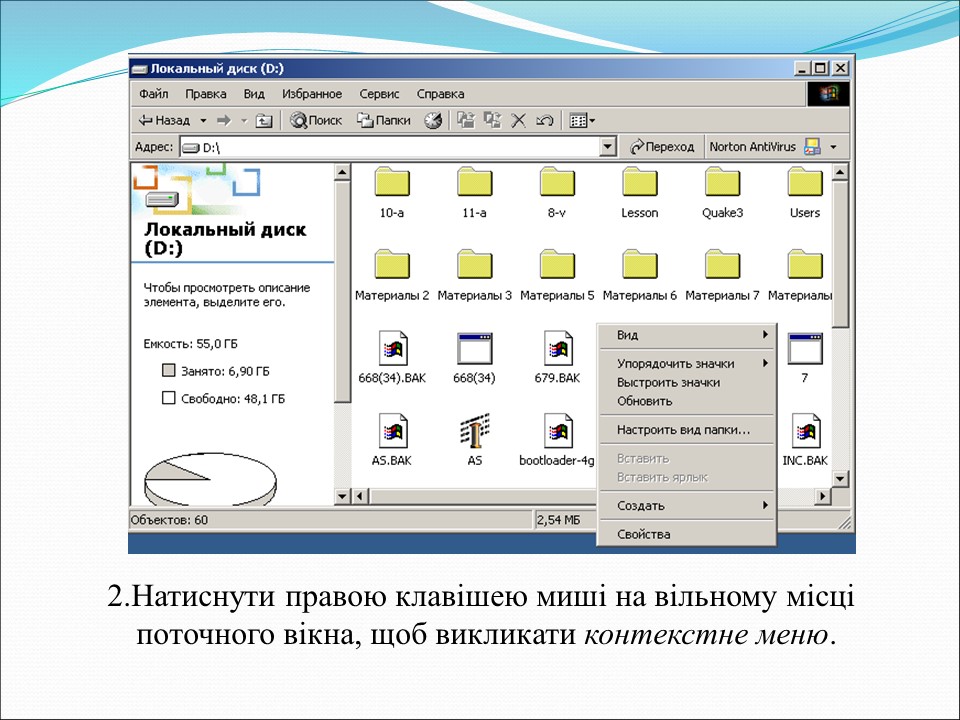The width and height of the screenshot is (960, 720).
Task: Click the Norton AntiVirus toolbar icon
Action: coord(812,147)
